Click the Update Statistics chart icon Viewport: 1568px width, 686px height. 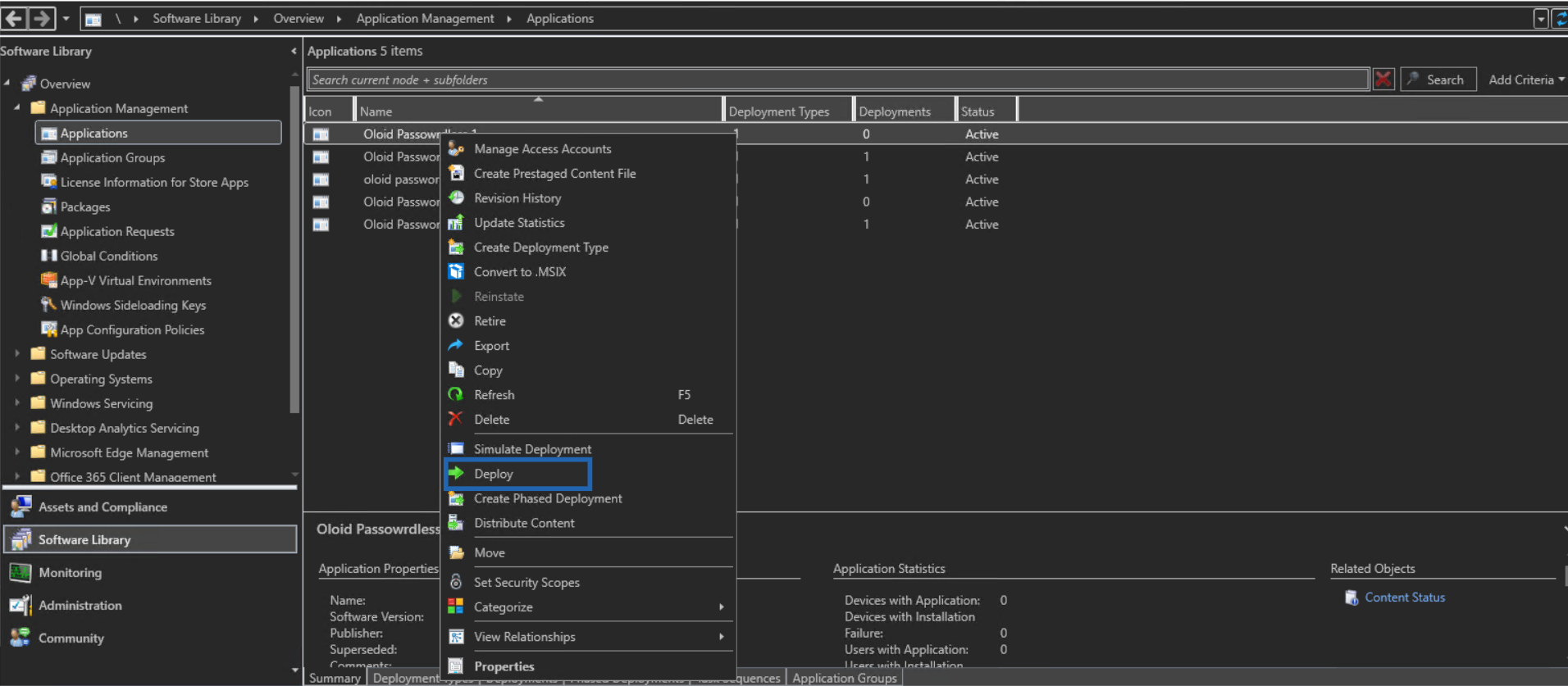(x=456, y=222)
